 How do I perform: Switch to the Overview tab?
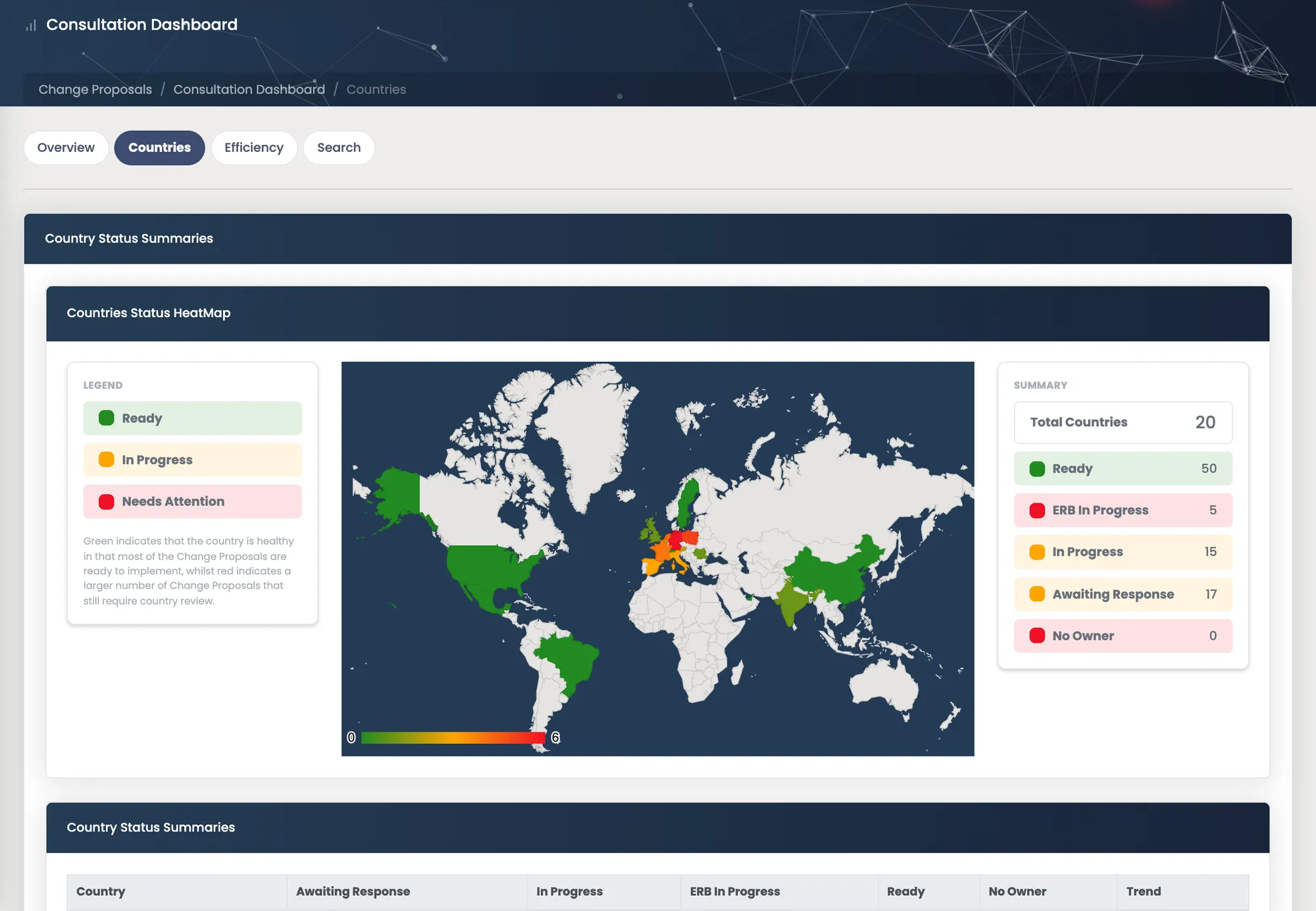coord(66,147)
